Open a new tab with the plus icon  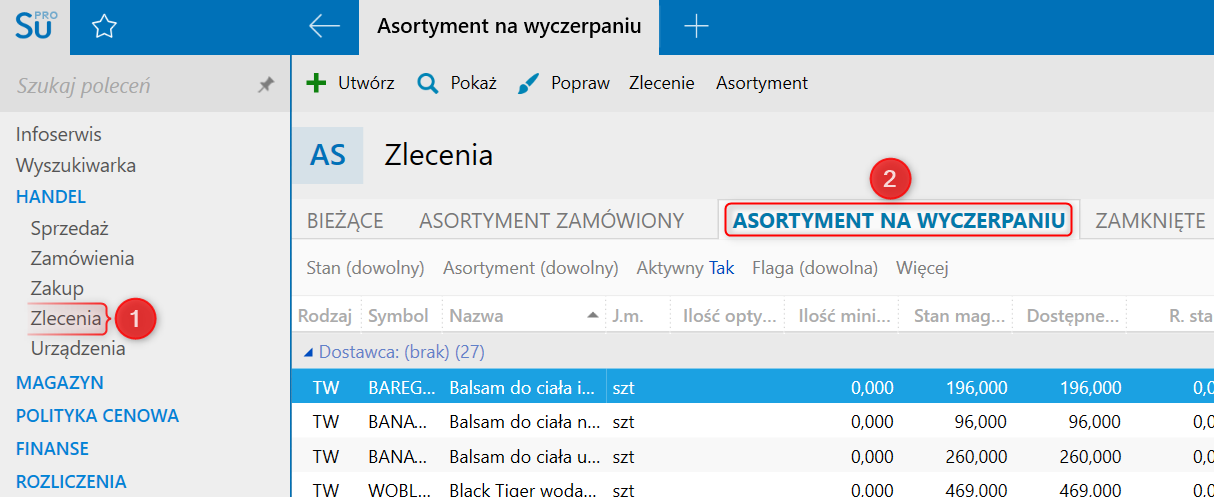coord(695,27)
